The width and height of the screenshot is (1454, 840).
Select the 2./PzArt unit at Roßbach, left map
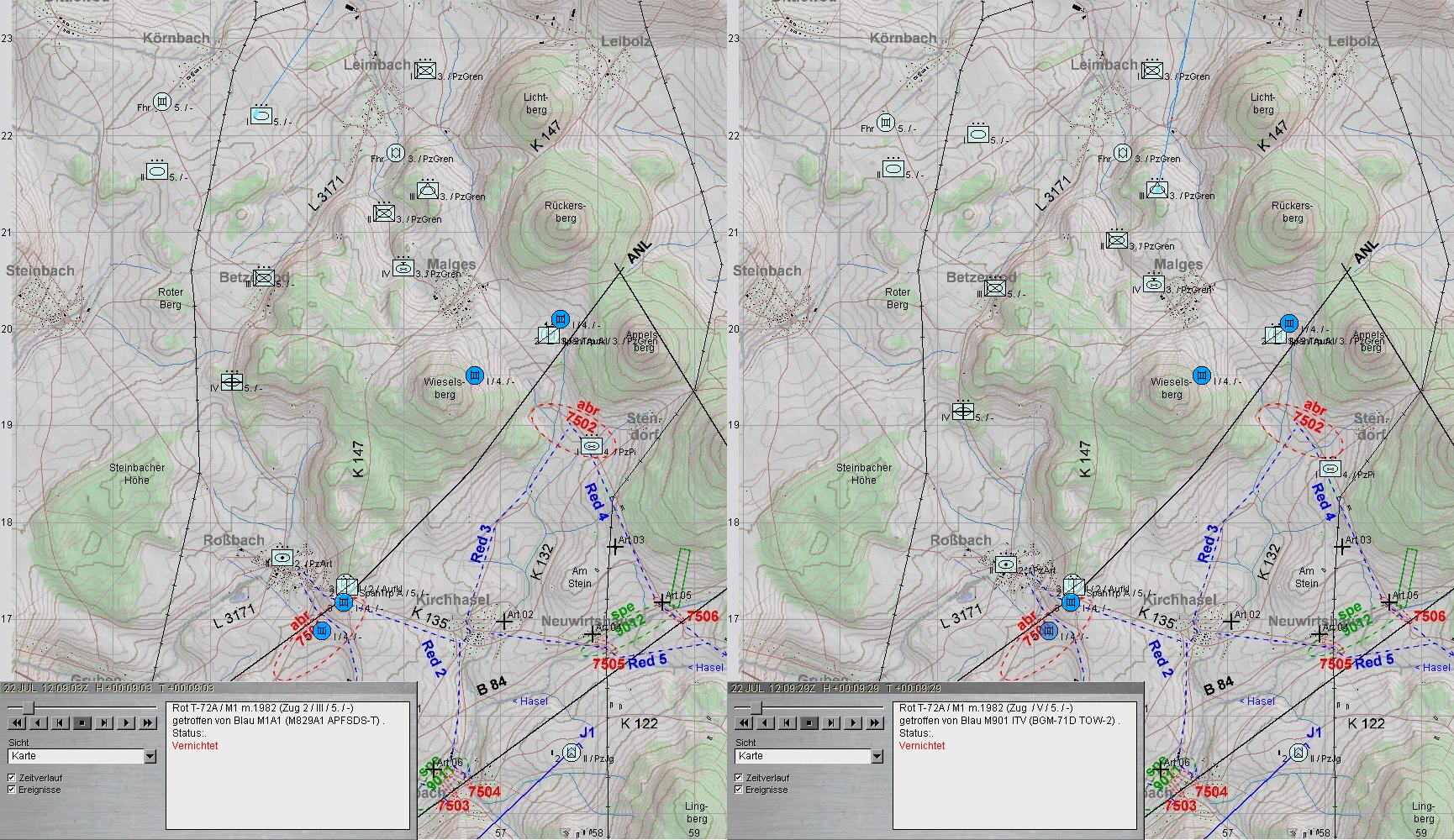(x=282, y=557)
